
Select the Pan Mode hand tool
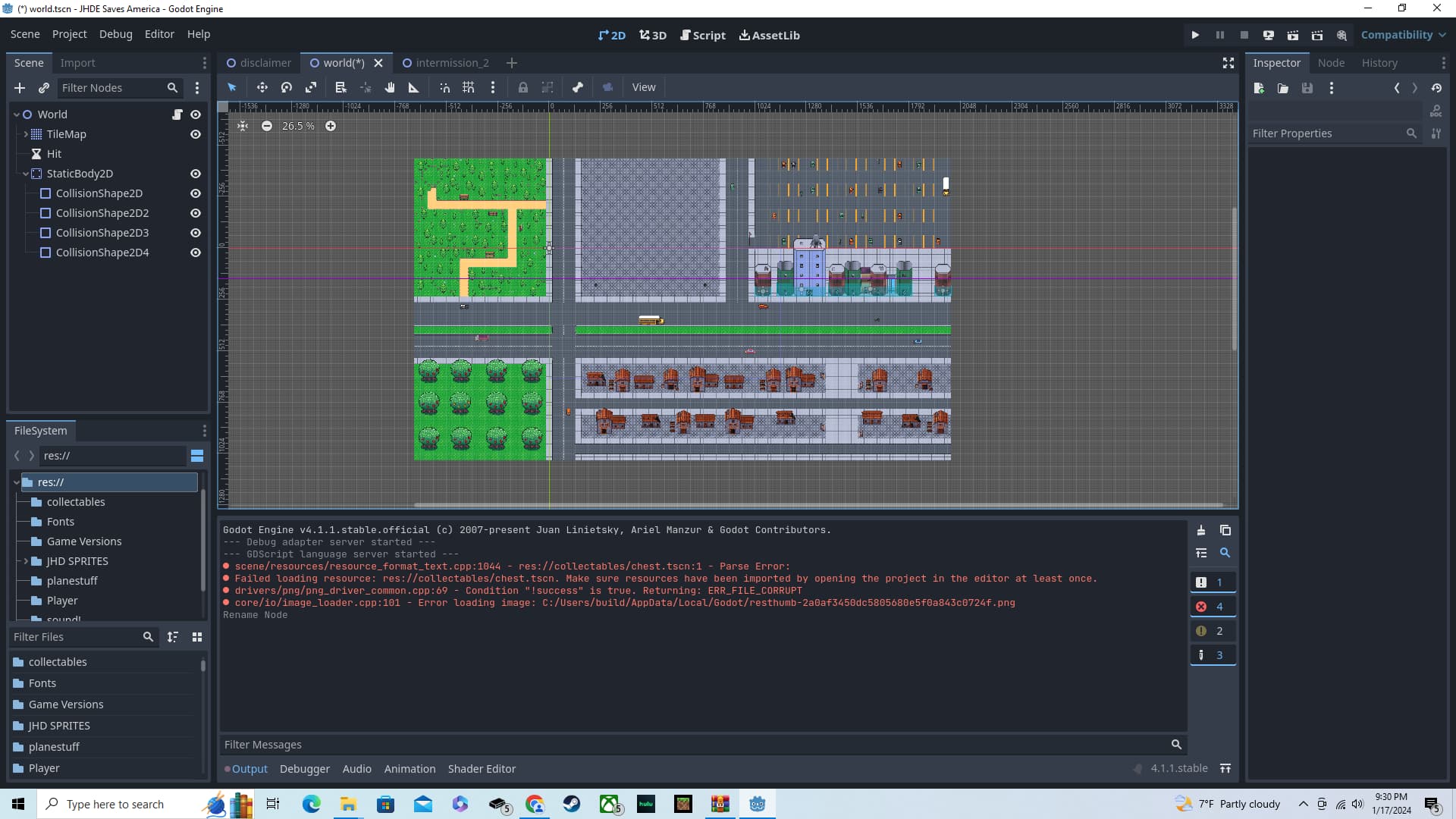[390, 87]
